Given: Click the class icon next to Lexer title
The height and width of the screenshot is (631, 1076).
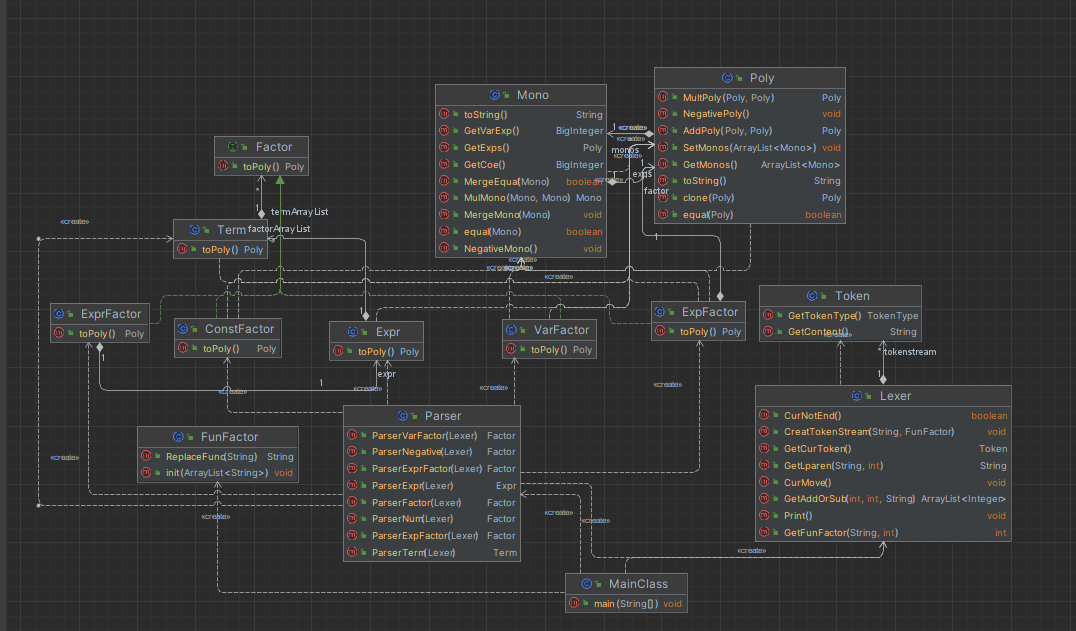Looking at the screenshot, I should pos(856,396).
